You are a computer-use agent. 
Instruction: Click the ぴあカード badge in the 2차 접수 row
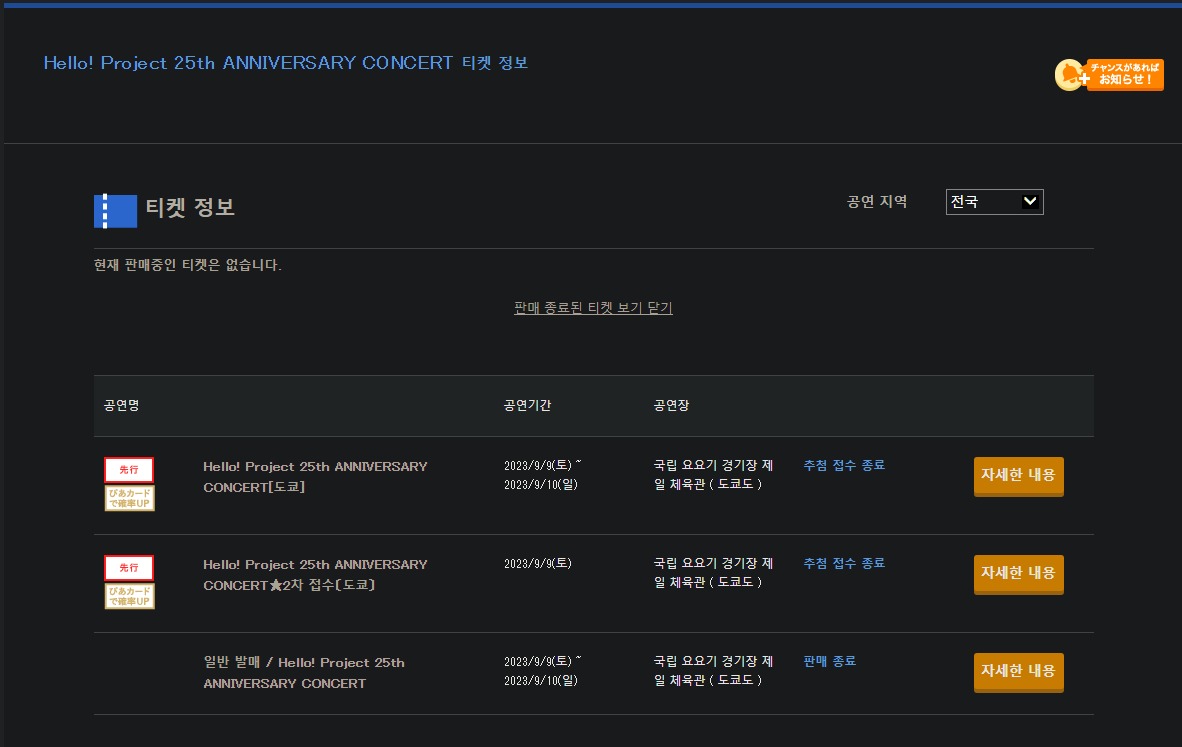point(129,596)
